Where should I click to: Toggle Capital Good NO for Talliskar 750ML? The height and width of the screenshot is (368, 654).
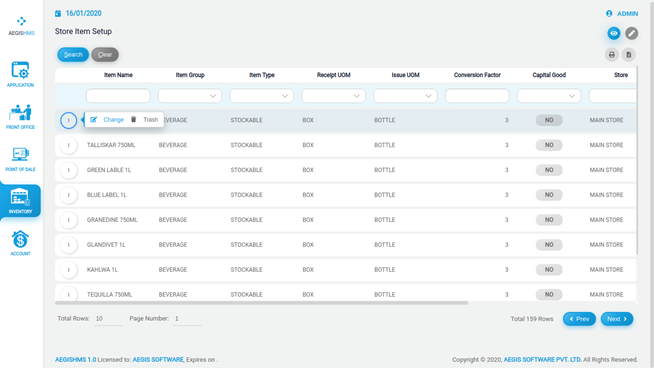549,145
